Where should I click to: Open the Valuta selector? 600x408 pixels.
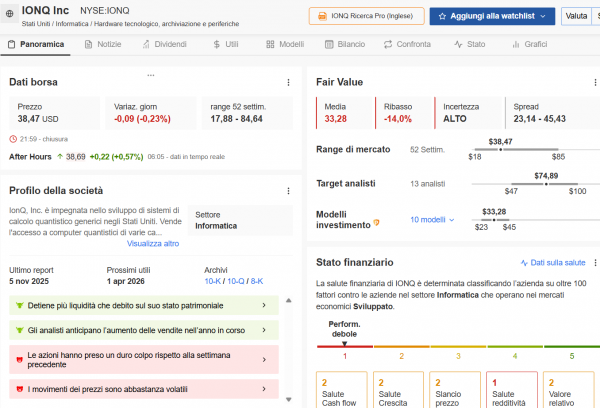(577, 16)
